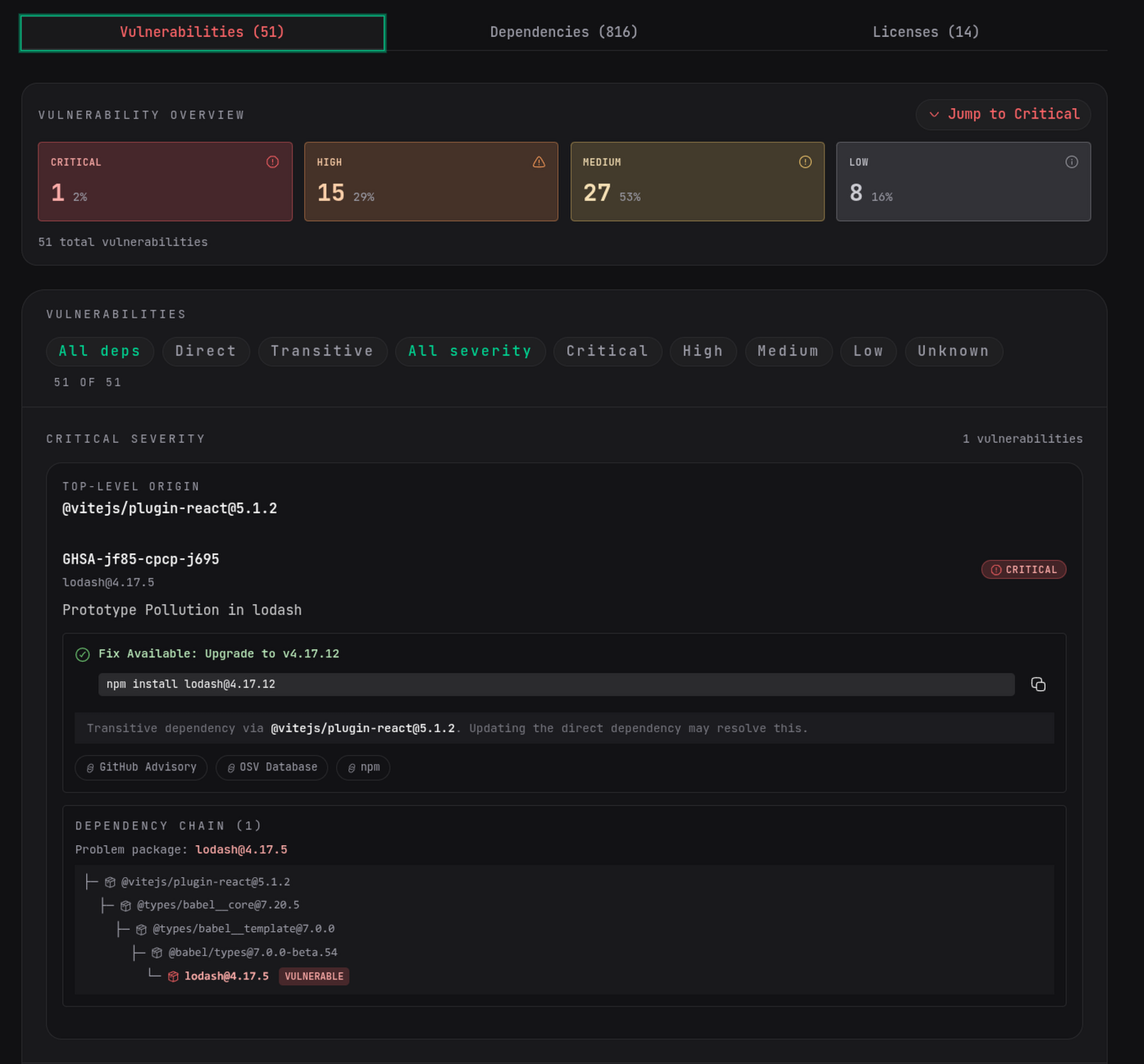Open the Licenses (14) tab
The height and width of the screenshot is (1064, 1144).
[925, 32]
